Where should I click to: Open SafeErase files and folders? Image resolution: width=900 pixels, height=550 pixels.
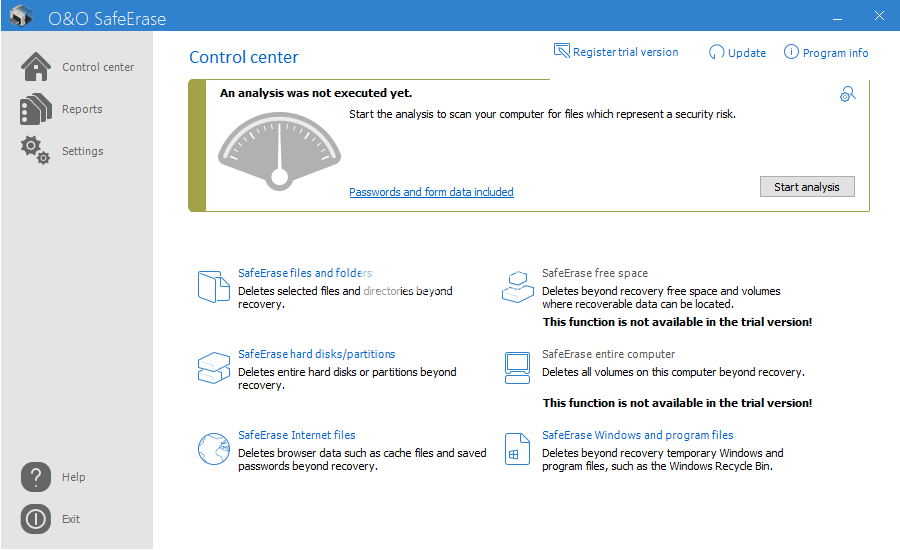(x=305, y=273)
